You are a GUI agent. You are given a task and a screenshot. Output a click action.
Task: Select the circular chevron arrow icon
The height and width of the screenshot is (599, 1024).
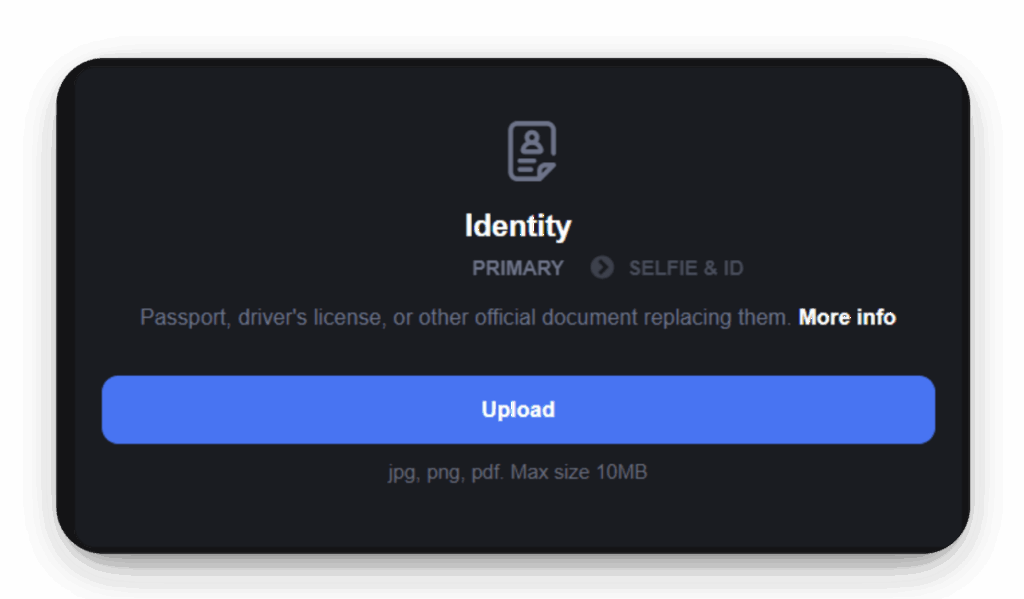click(601, 268)
